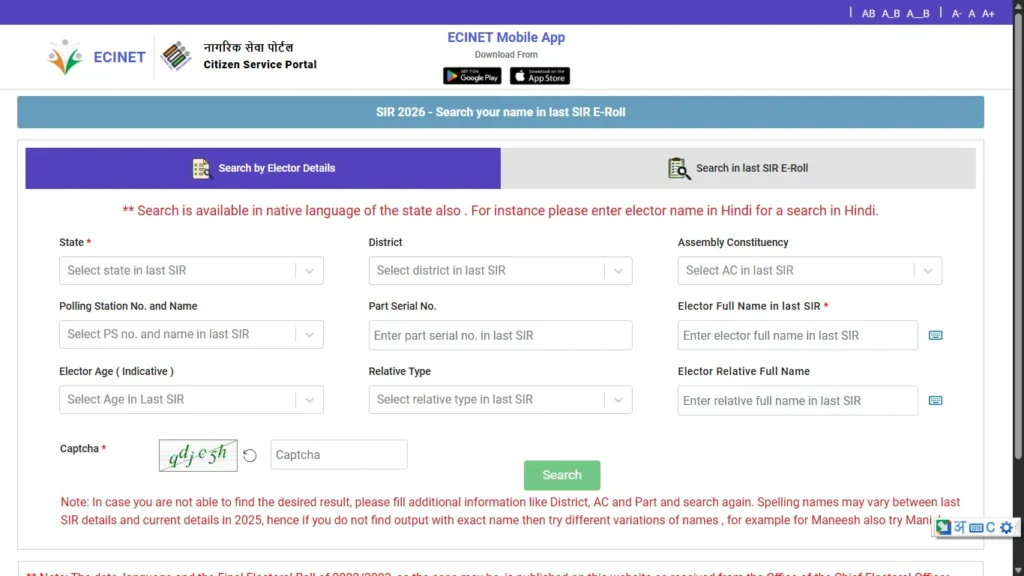1024x576 pixels.
Task: Focus the Part Serial No. field
Action: pyautogui.click(x=500, y=335)
